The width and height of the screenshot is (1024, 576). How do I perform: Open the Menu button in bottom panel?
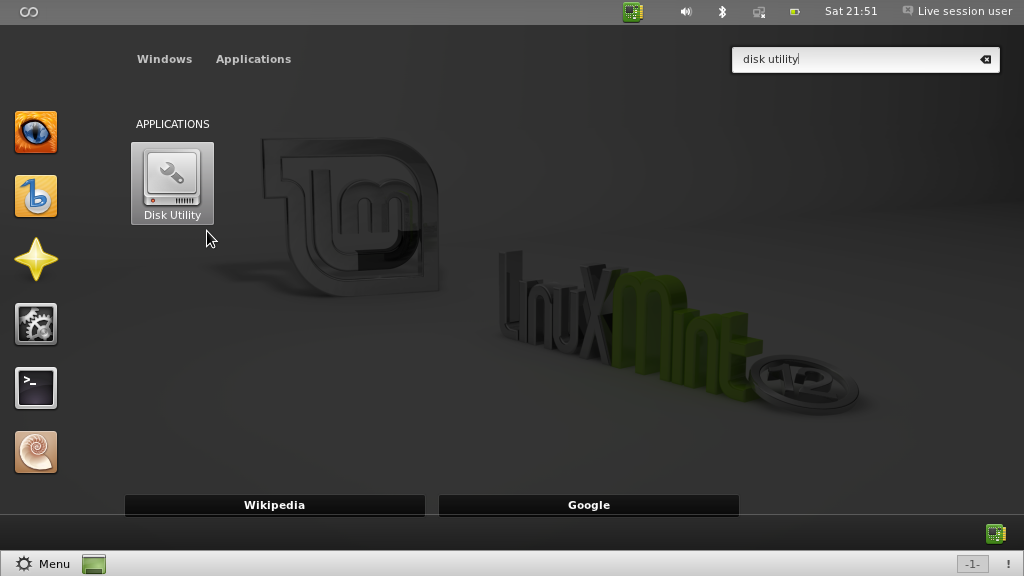[43, 564]
